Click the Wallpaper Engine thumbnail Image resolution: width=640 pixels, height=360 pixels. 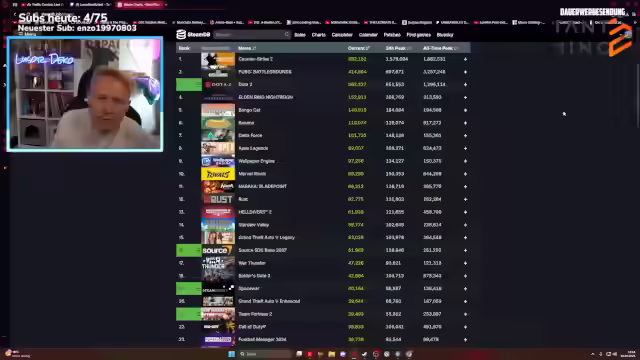(x=218, y=161)
